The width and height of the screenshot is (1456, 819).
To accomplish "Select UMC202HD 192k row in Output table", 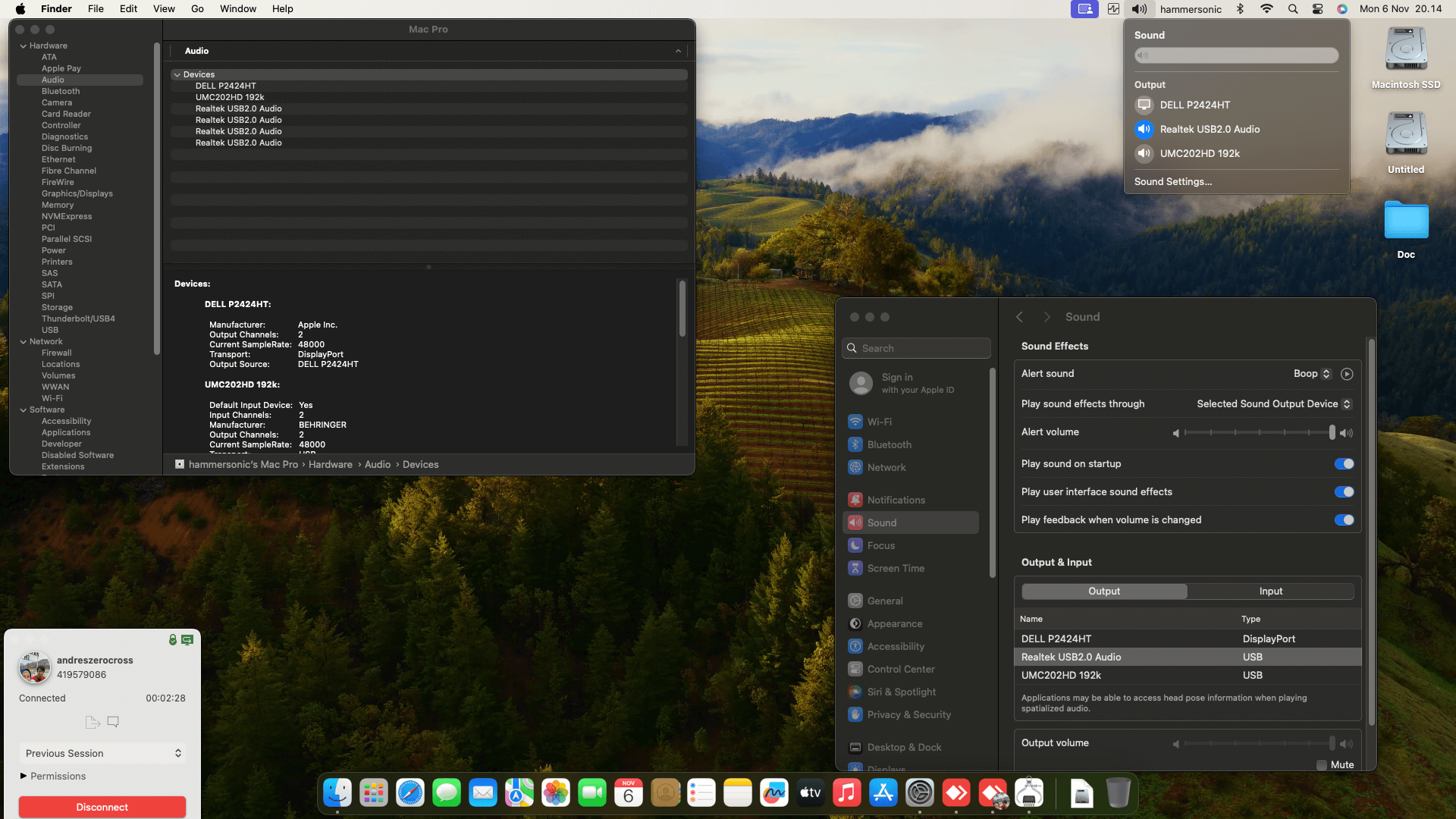I will [x=1188, y=675].
